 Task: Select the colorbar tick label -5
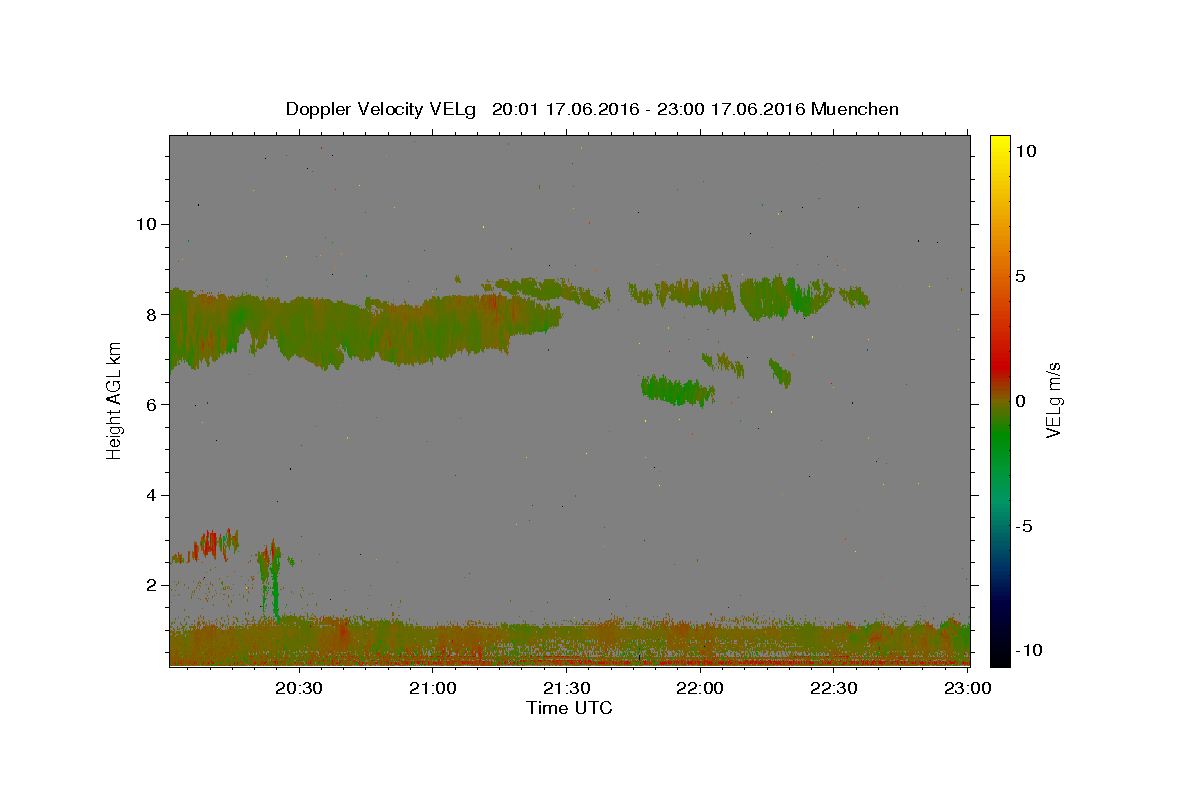[x=1025, y=526]
